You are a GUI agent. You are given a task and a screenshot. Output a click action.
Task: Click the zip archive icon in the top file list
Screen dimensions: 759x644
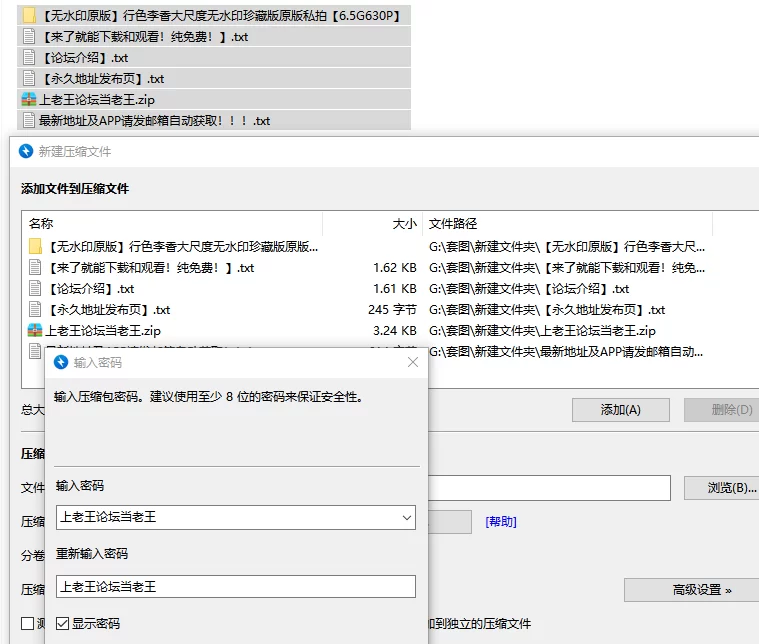tap(29, 100)
